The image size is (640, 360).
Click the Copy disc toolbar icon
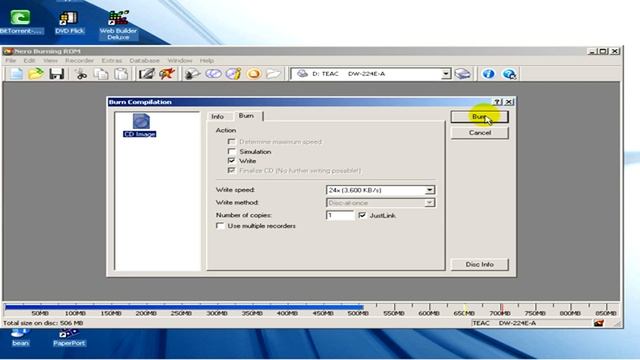[192, 74]
